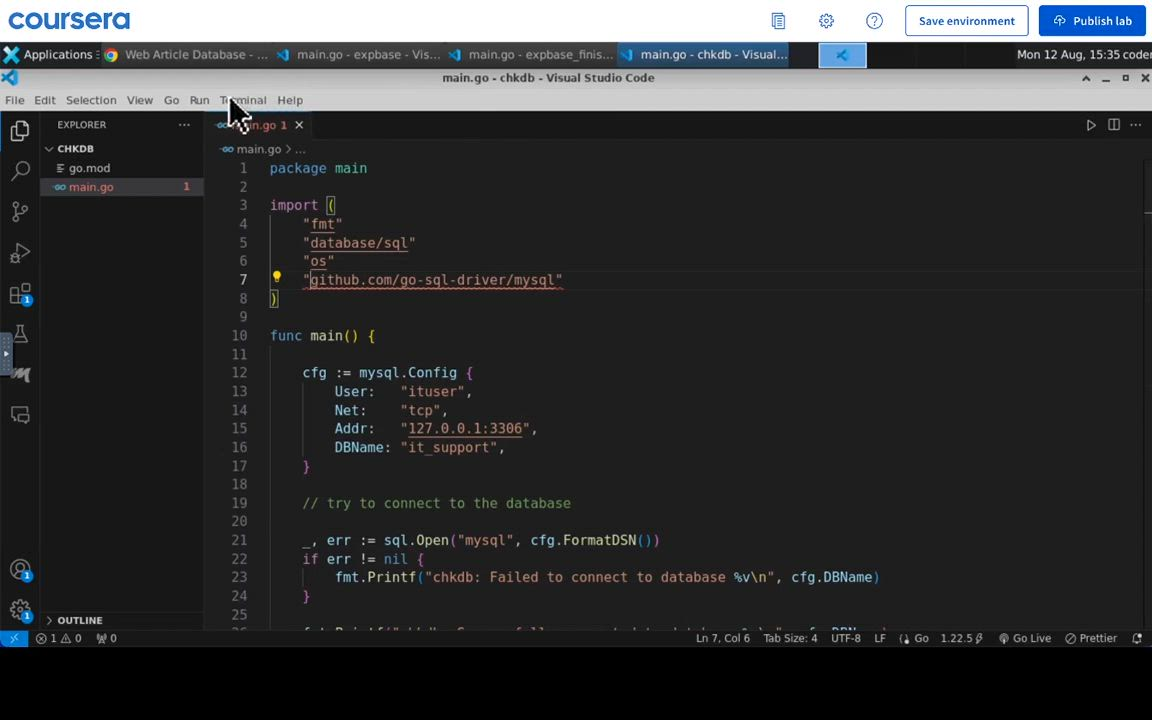
Task: Select go.mod file in Explorer
Action: point(89,168)
